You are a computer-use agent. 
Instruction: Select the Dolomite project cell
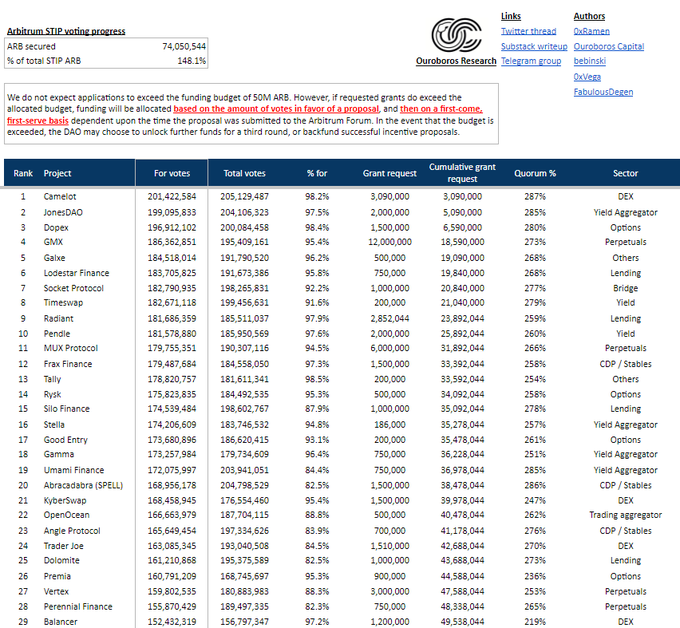click(61, 561)
